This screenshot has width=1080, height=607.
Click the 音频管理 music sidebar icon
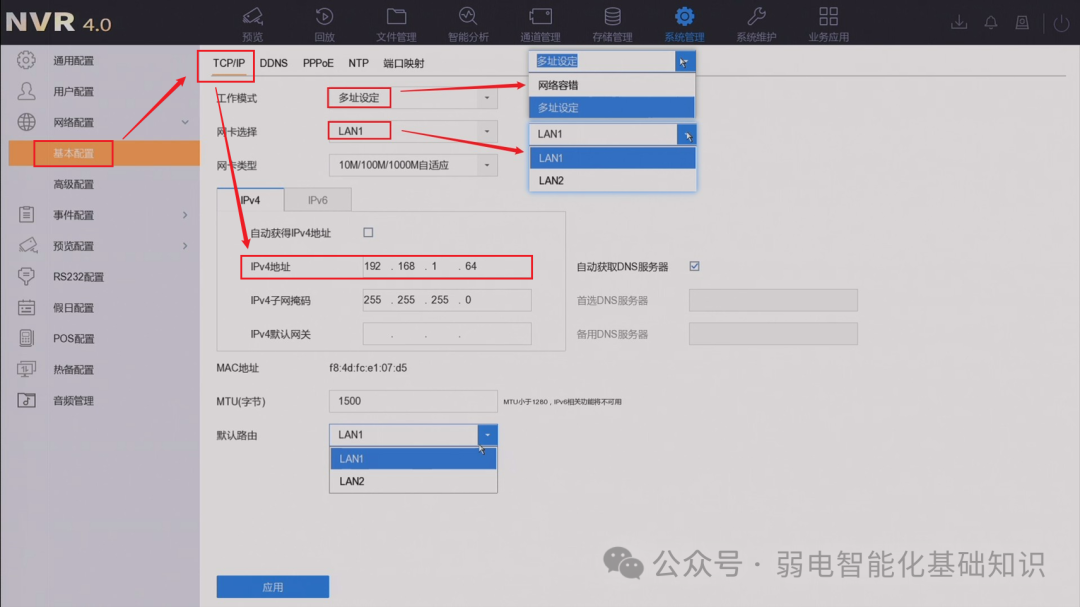click(26, 400)
